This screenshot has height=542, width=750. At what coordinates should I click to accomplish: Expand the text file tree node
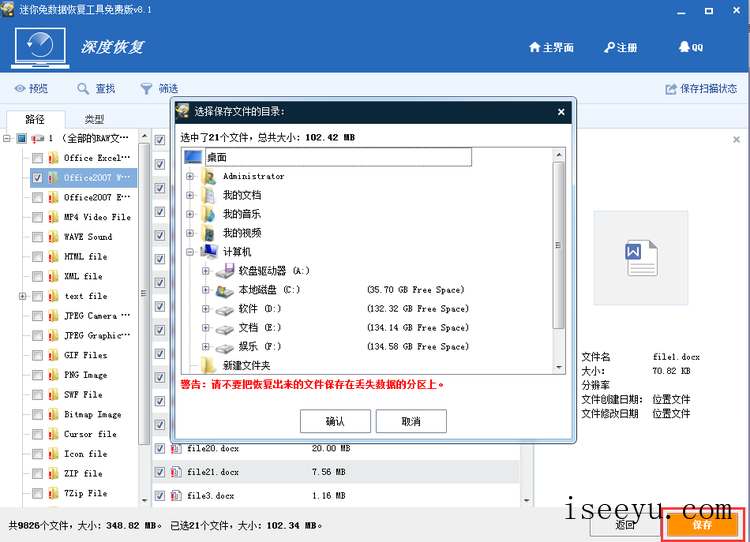coord(22,296)
